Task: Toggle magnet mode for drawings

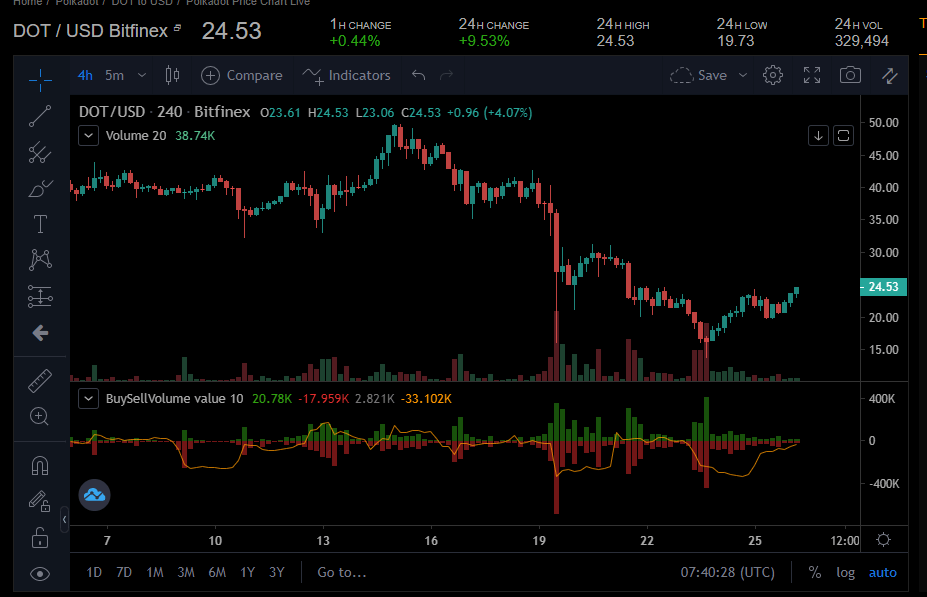Action: point(40,466)
